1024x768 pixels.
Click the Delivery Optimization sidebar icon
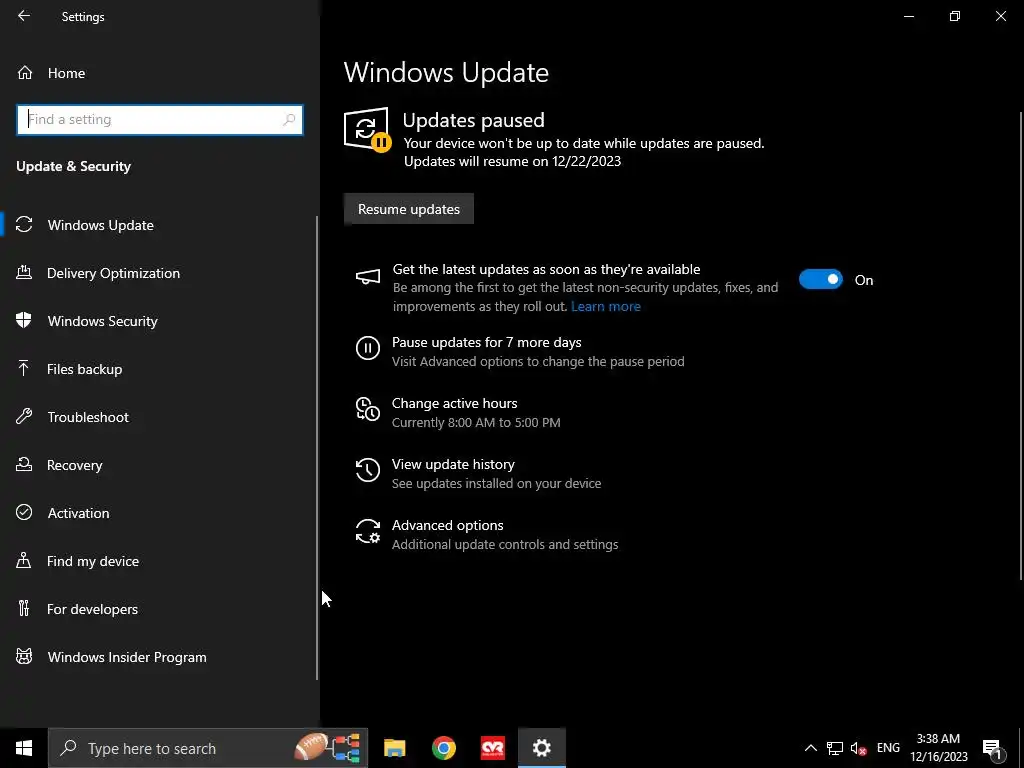click(x=24, y=272)
